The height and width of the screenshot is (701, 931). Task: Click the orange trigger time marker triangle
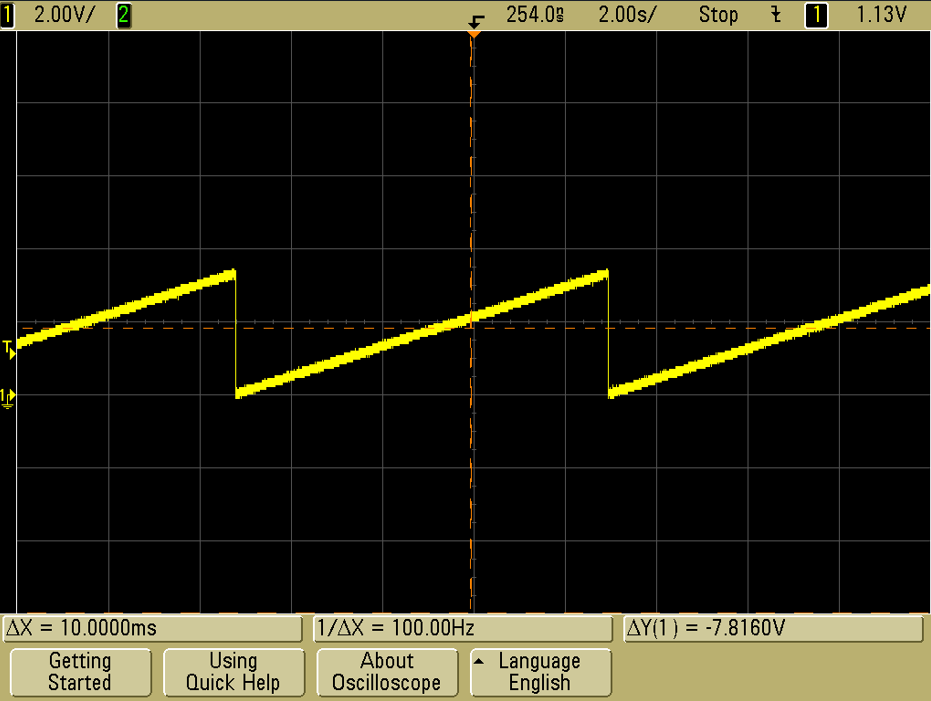pos(474,35)
